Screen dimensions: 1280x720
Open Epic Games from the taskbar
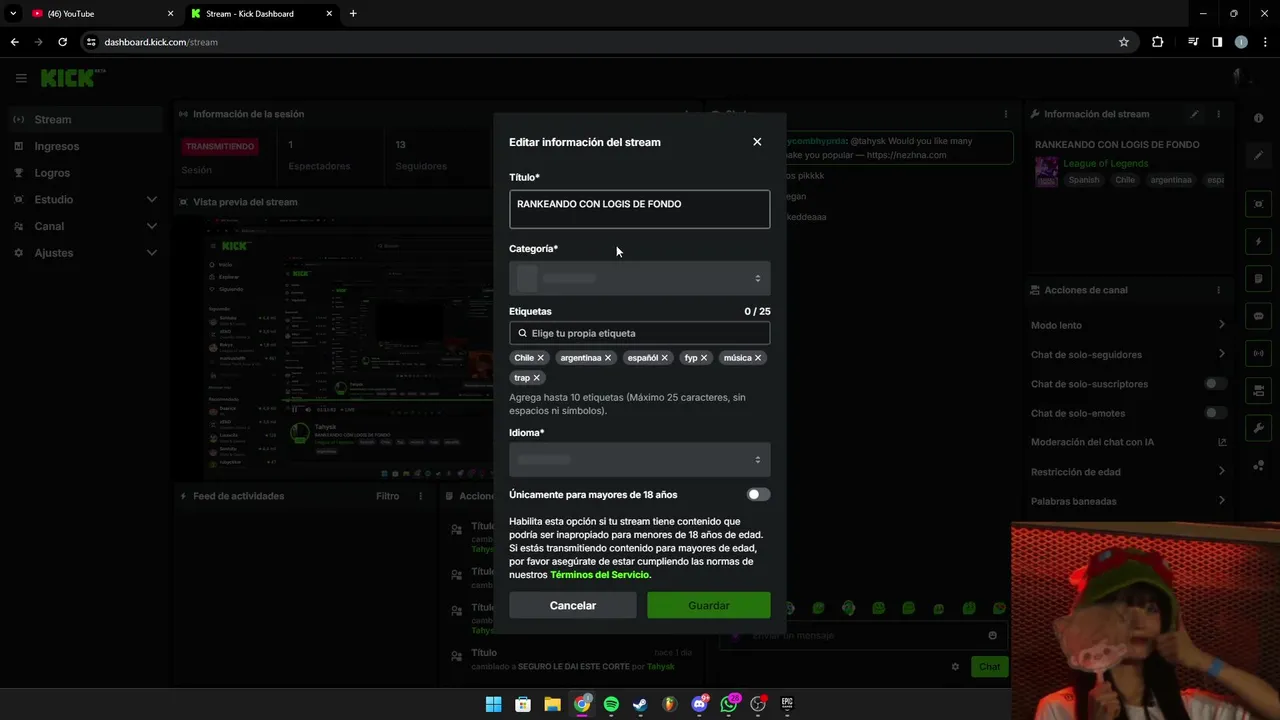click(x=787, y=704)
